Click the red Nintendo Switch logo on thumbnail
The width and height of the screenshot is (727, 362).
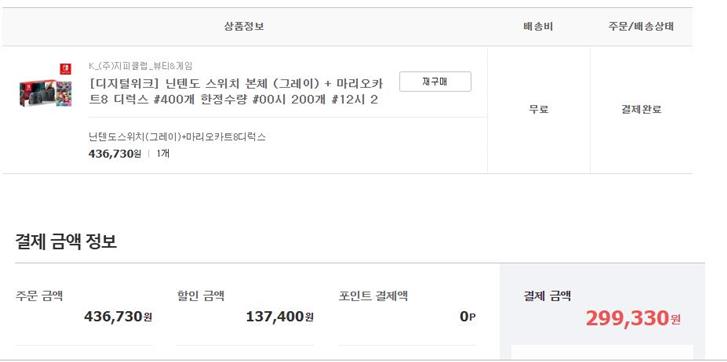tap(65, 69)
